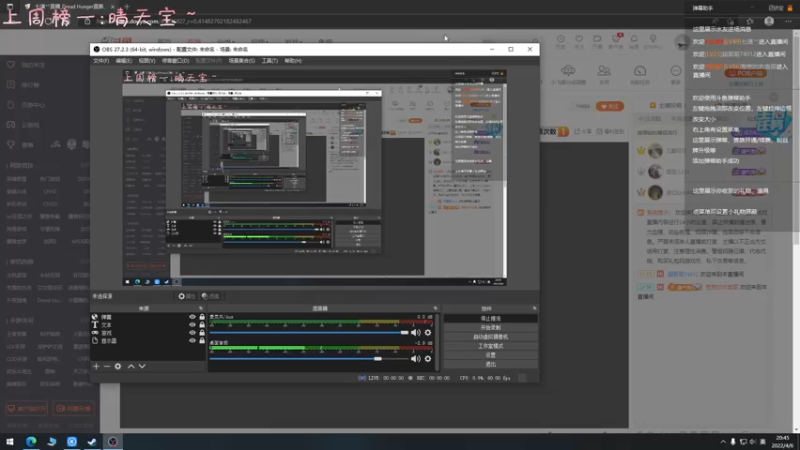Mute the 桌面音频 speaker icon
The image size is (800, 450).
pyautogui.click(x=416, y=359)
